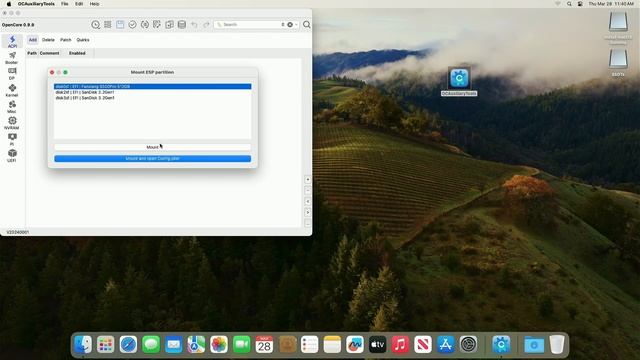Click the Enabled column header

[x=77, y=53]
